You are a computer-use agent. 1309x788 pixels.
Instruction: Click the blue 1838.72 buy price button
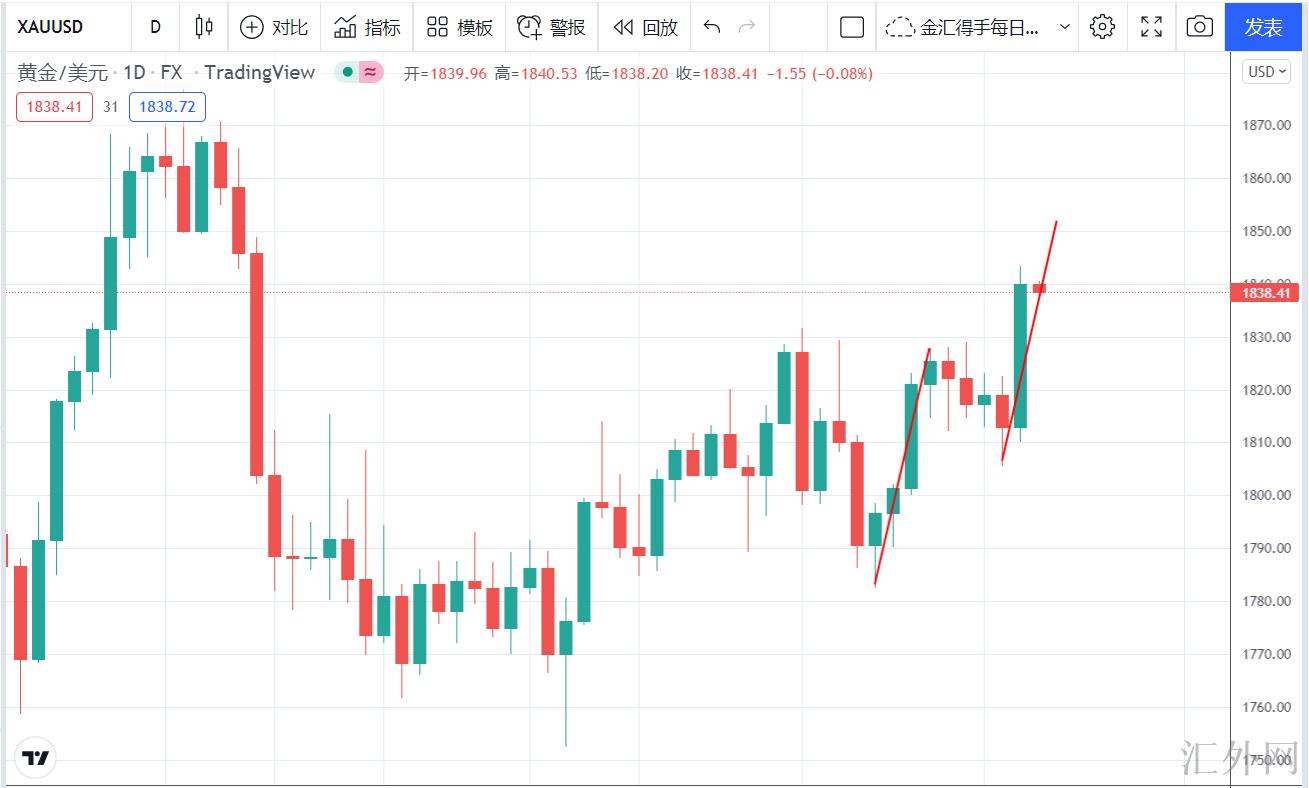click(167, 107)
